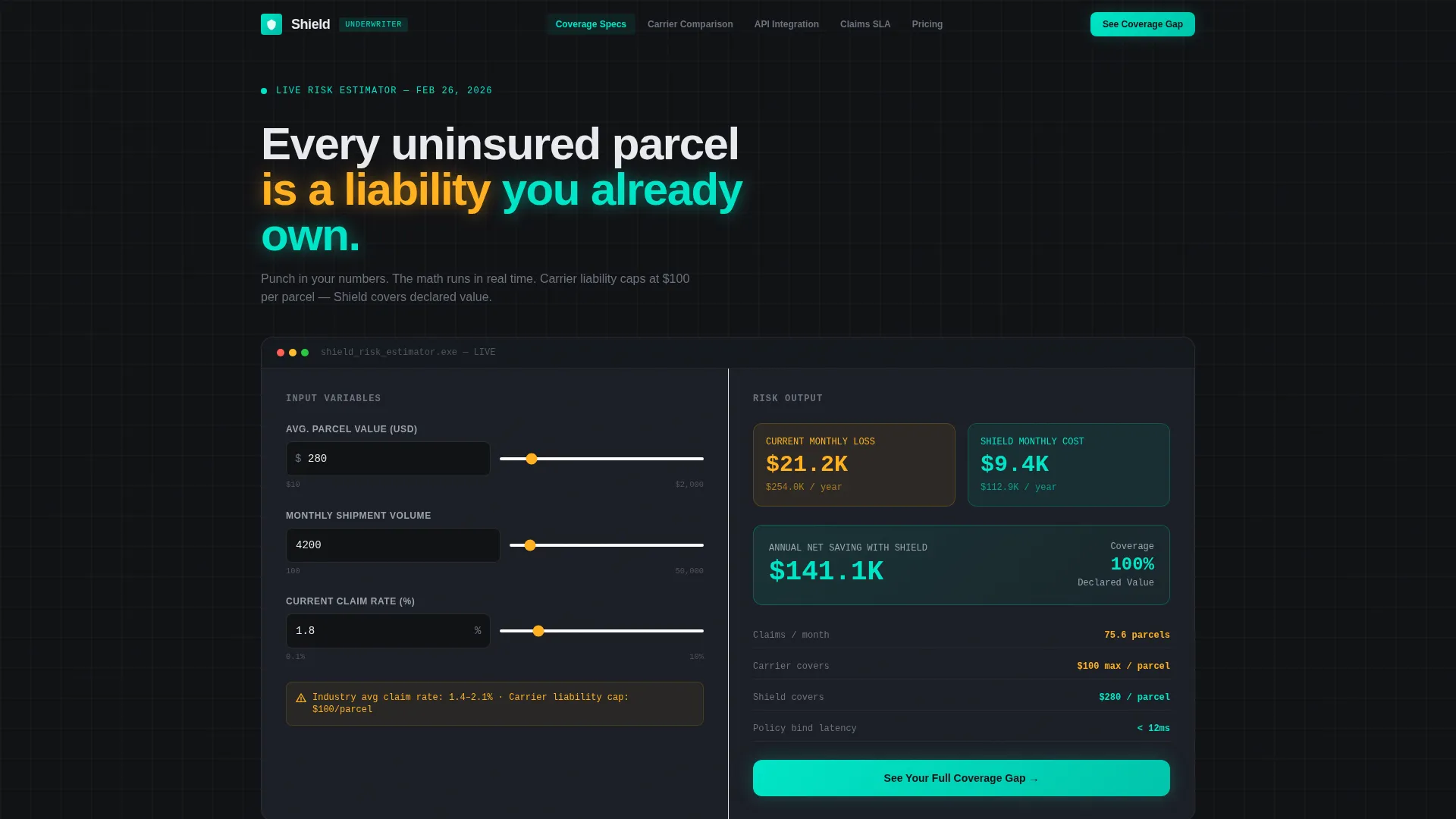Viewport: 1456px width, 819px height.
Task: Click the RISK OUTPUT heading
Action: (788, 399)
